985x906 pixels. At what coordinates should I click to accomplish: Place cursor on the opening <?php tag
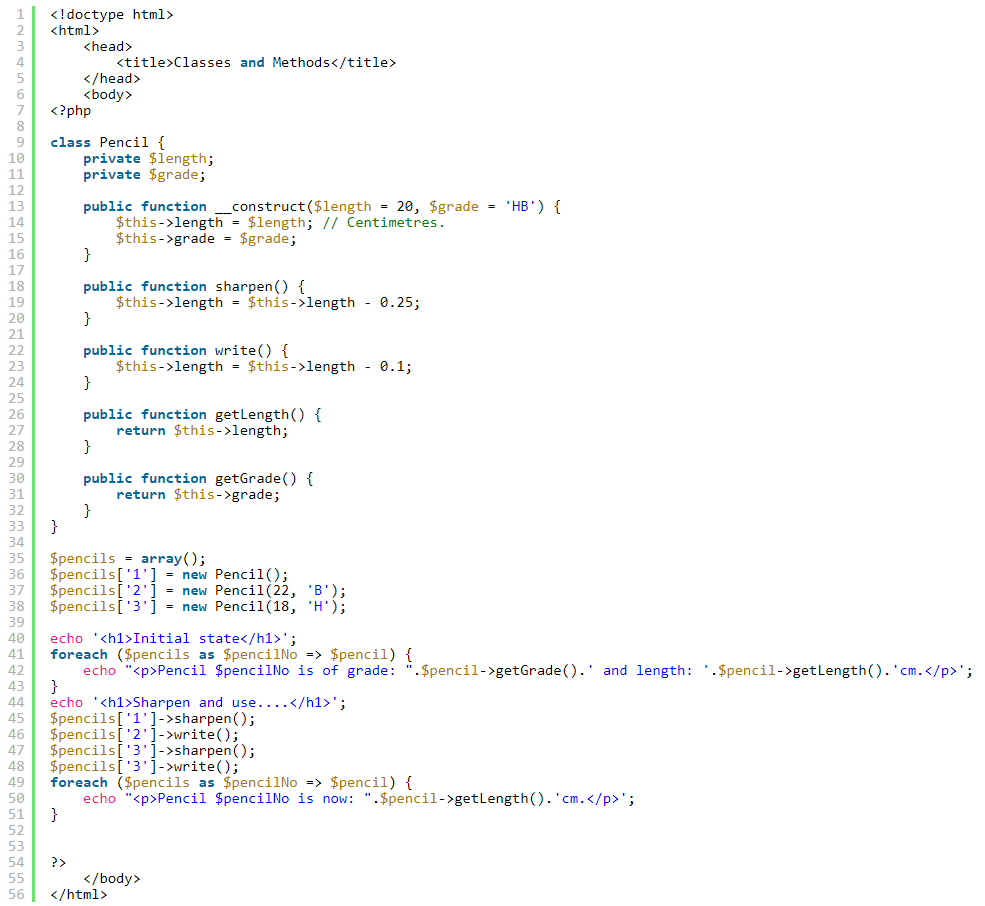[70, 111]
